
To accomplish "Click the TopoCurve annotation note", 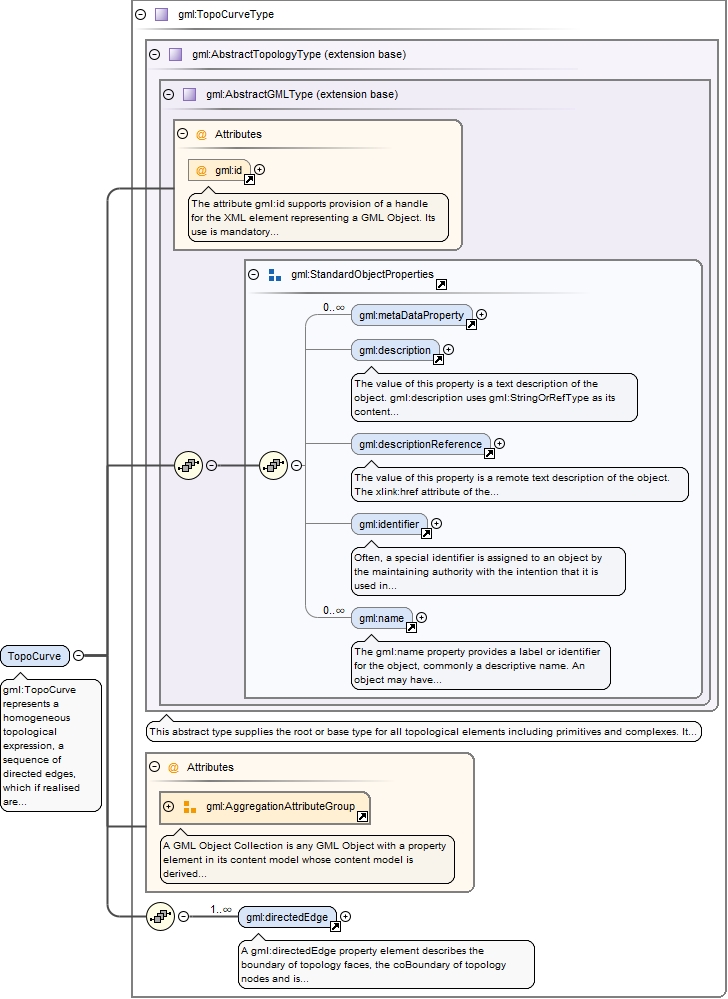I will coord(51,745).
